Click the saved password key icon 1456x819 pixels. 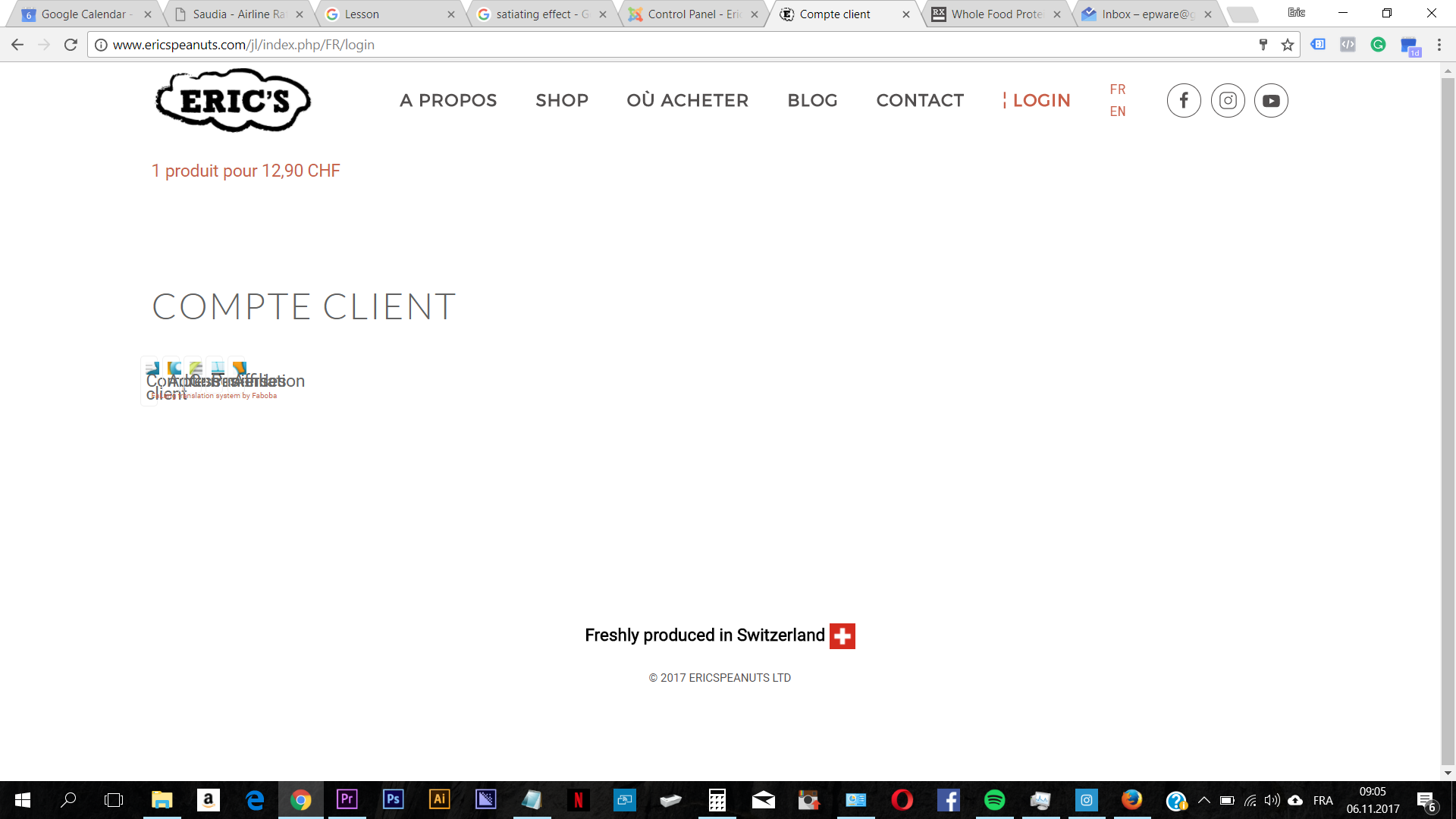click(1263, 45)
